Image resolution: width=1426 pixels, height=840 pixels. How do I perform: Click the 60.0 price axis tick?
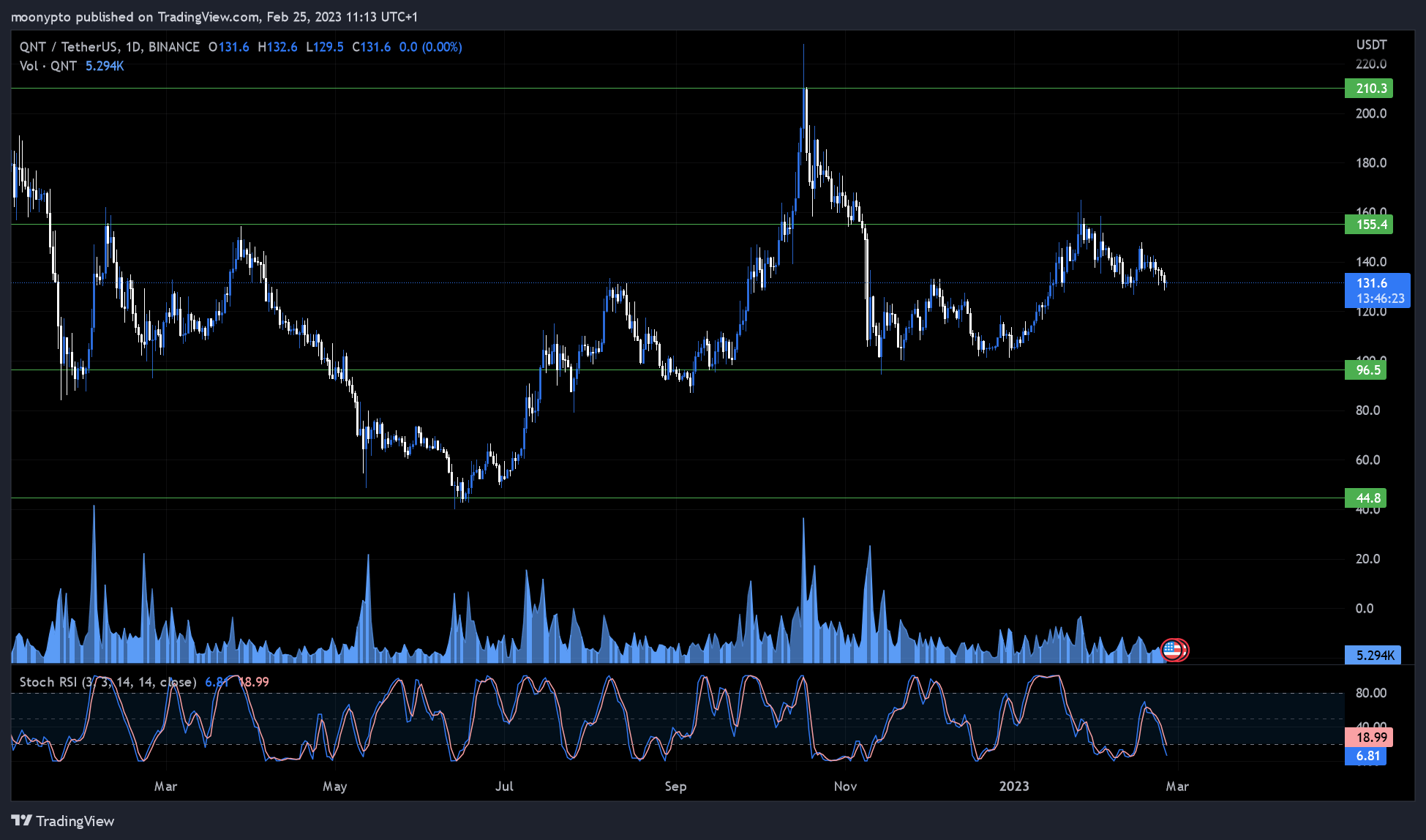pos(1367,460)
